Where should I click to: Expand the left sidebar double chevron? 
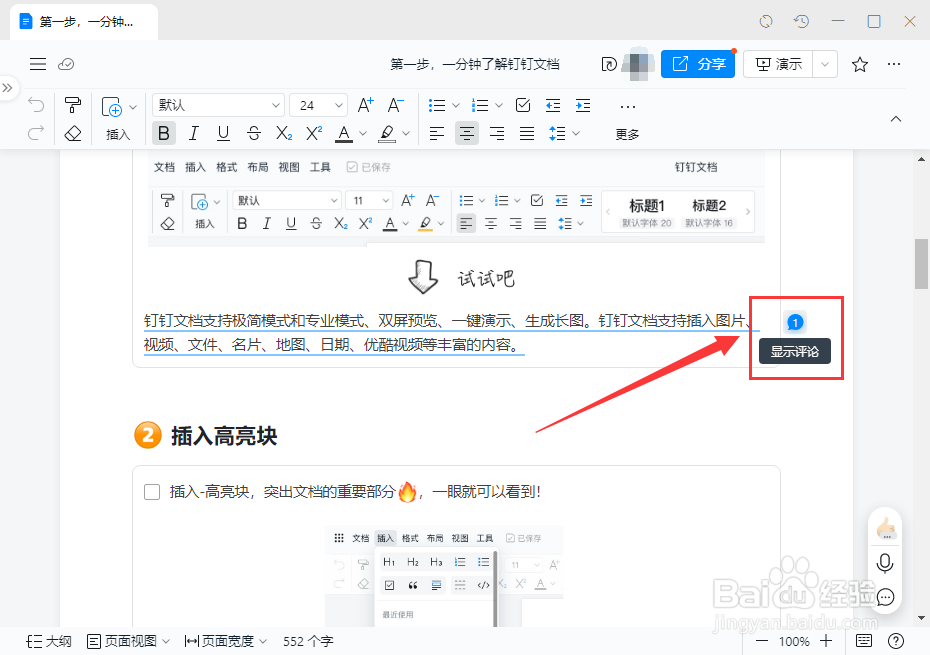point(7,88)
